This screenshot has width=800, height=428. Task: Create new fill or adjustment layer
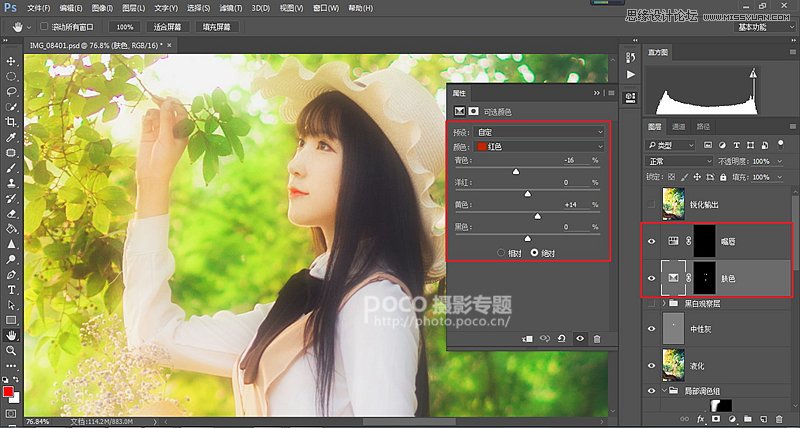coord(731,419)
